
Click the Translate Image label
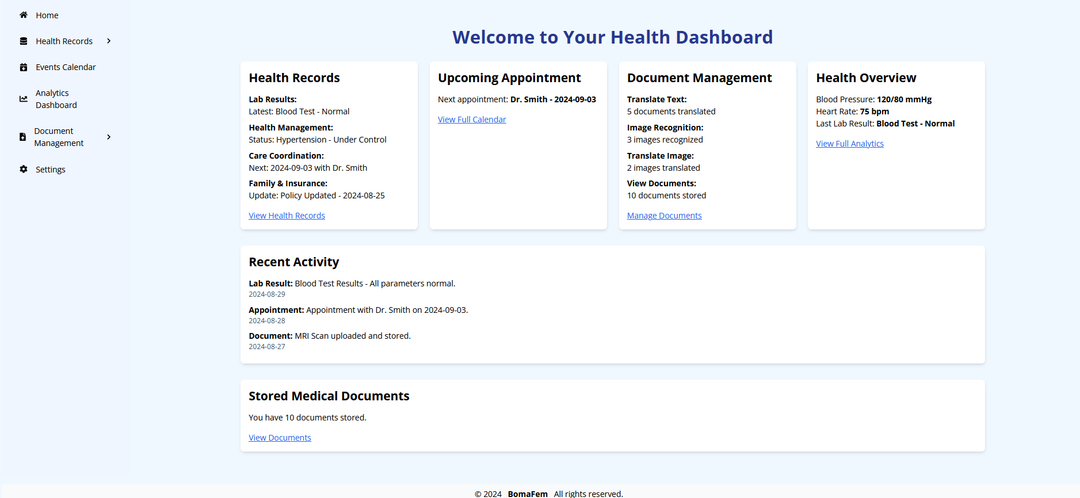point(661,156)
